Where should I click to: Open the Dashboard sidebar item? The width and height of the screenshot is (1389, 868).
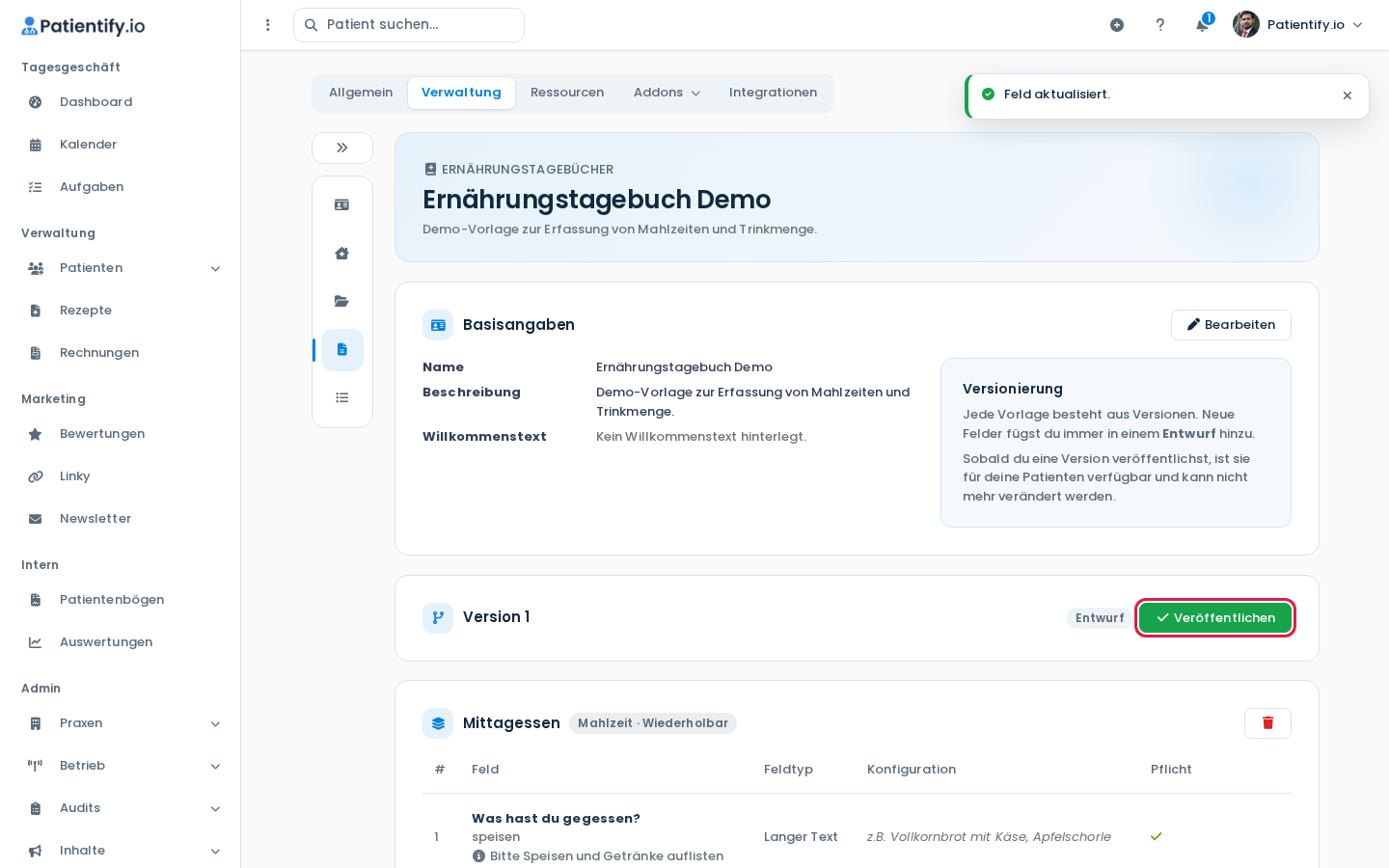pyautogui.click(x=120, y=102)
